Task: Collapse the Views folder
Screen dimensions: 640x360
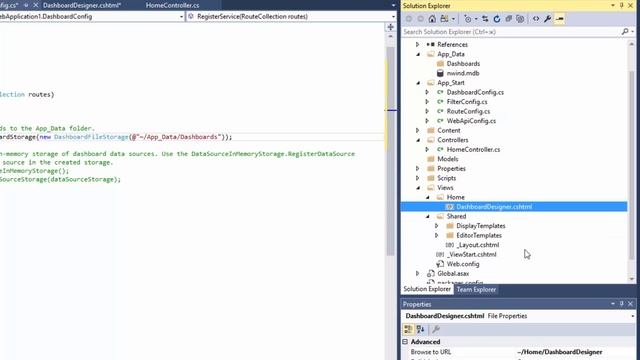Action: point(418,187)
